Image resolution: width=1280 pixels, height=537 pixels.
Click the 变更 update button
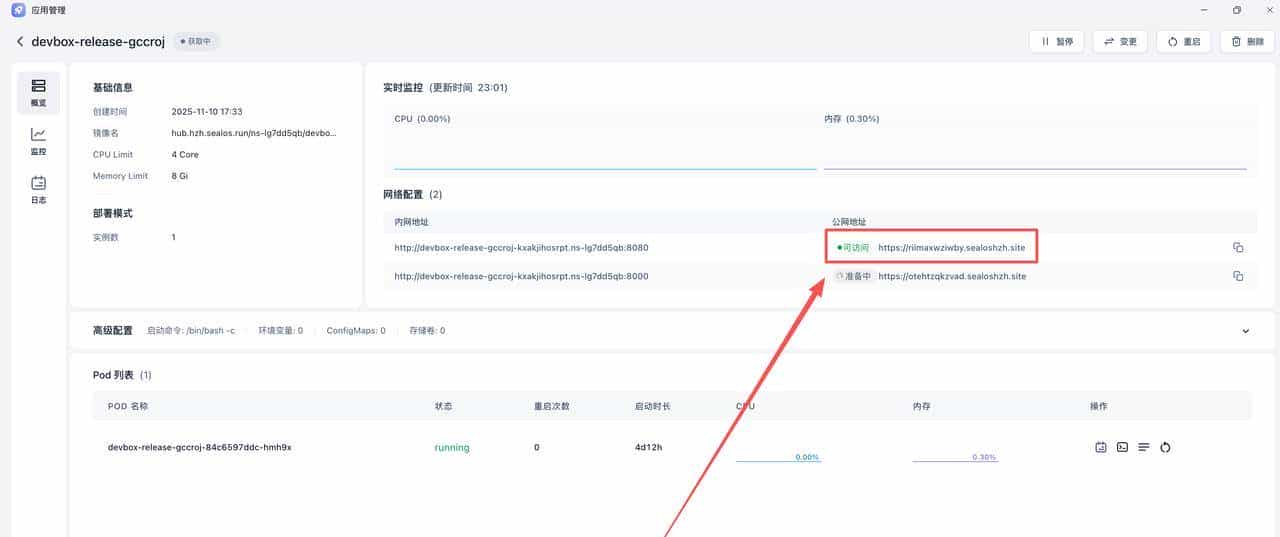pos(1119,42)
